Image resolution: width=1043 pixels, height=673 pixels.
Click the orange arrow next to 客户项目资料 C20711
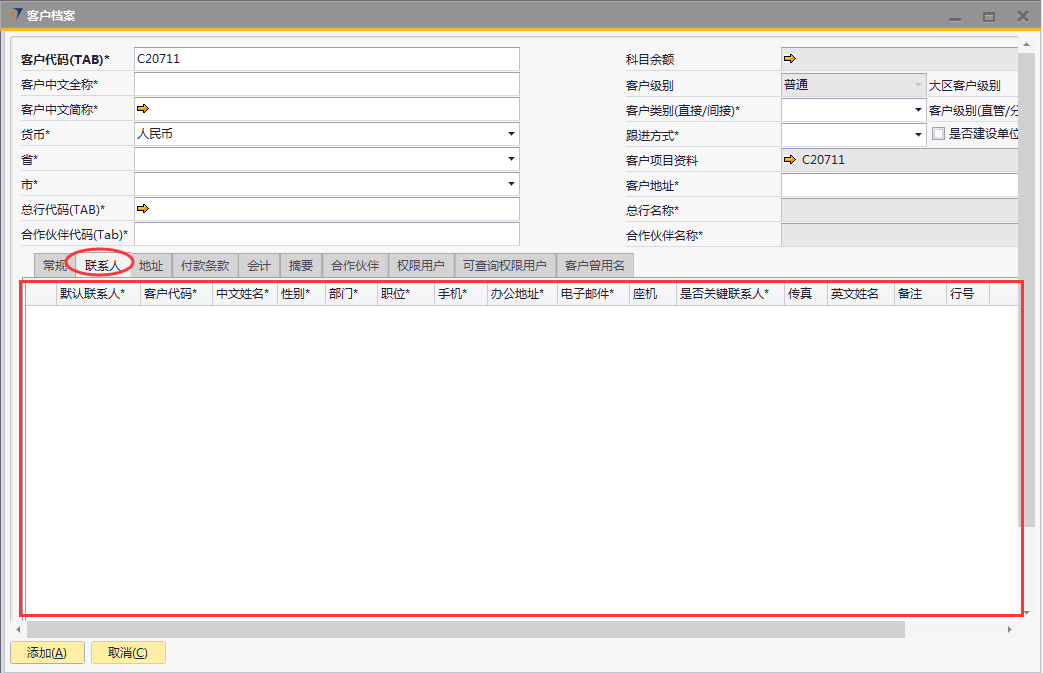[790, 160]
